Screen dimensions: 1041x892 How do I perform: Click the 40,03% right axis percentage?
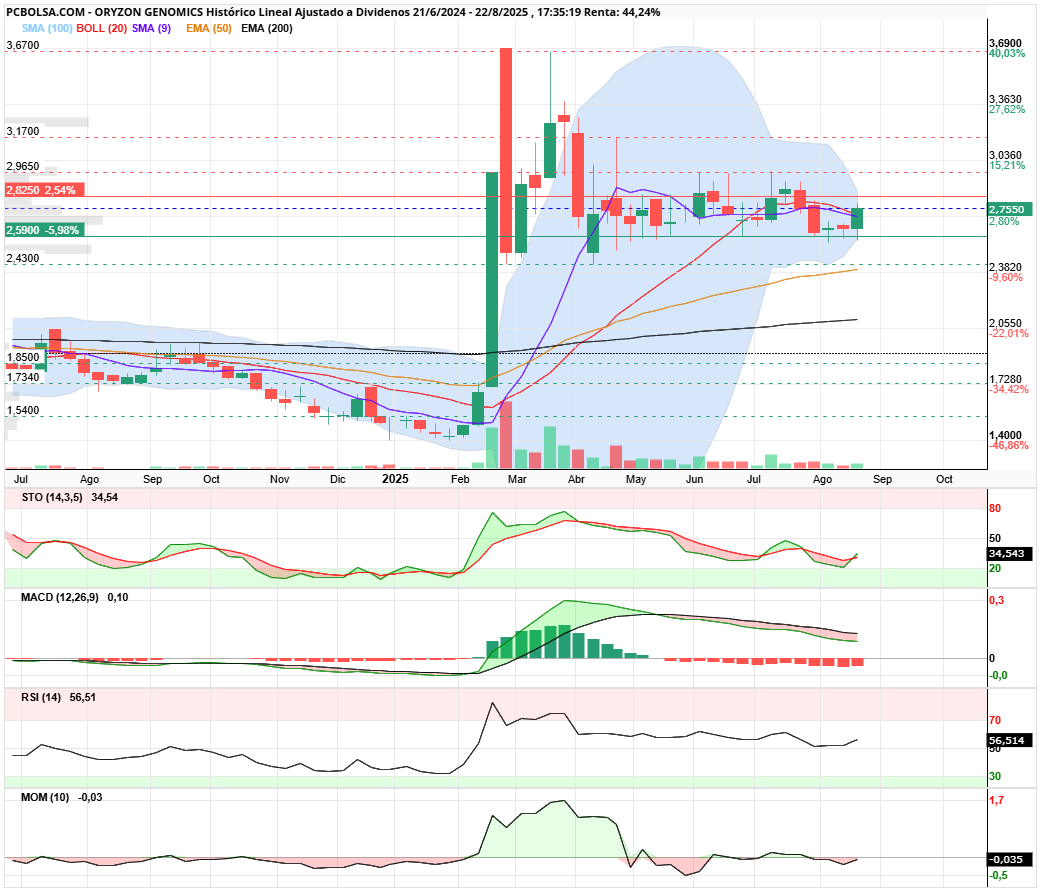click(1007, 53)
